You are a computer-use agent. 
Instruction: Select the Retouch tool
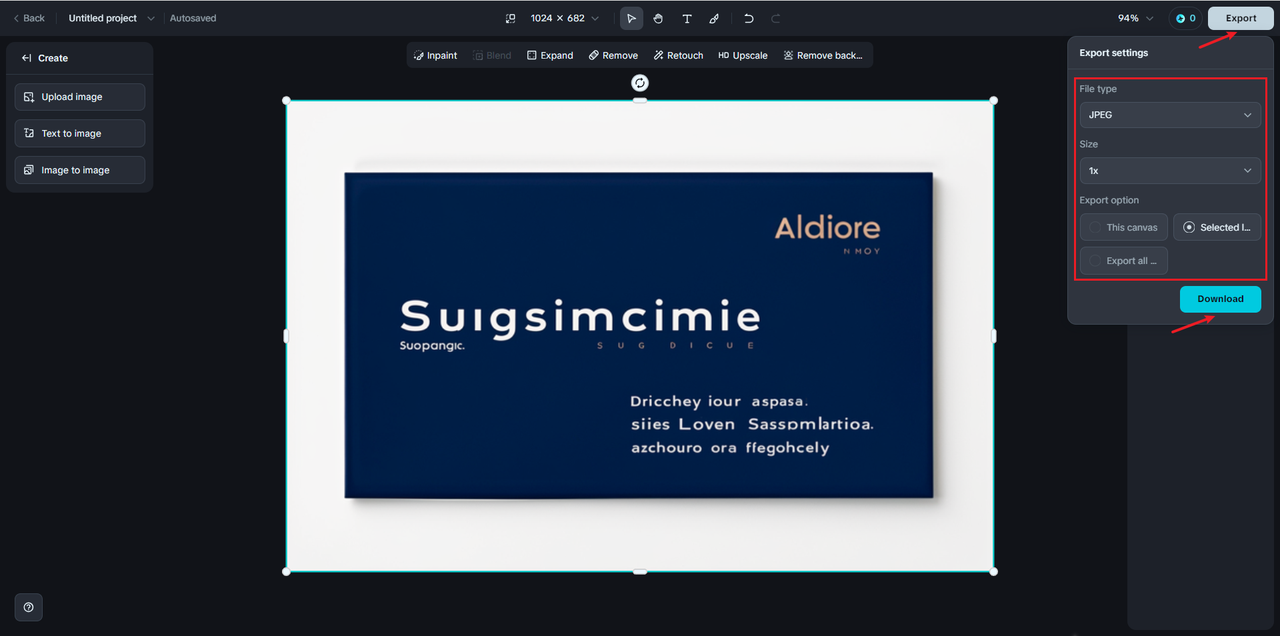click(x=678, y=55)
